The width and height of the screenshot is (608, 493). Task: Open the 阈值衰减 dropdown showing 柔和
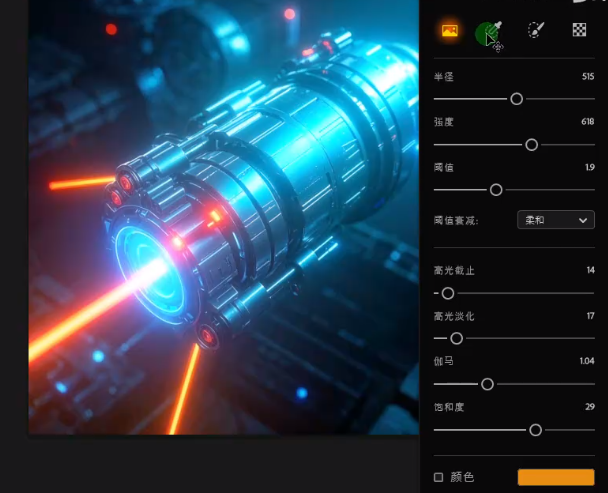pyautogui.click(x=555, y=219)
